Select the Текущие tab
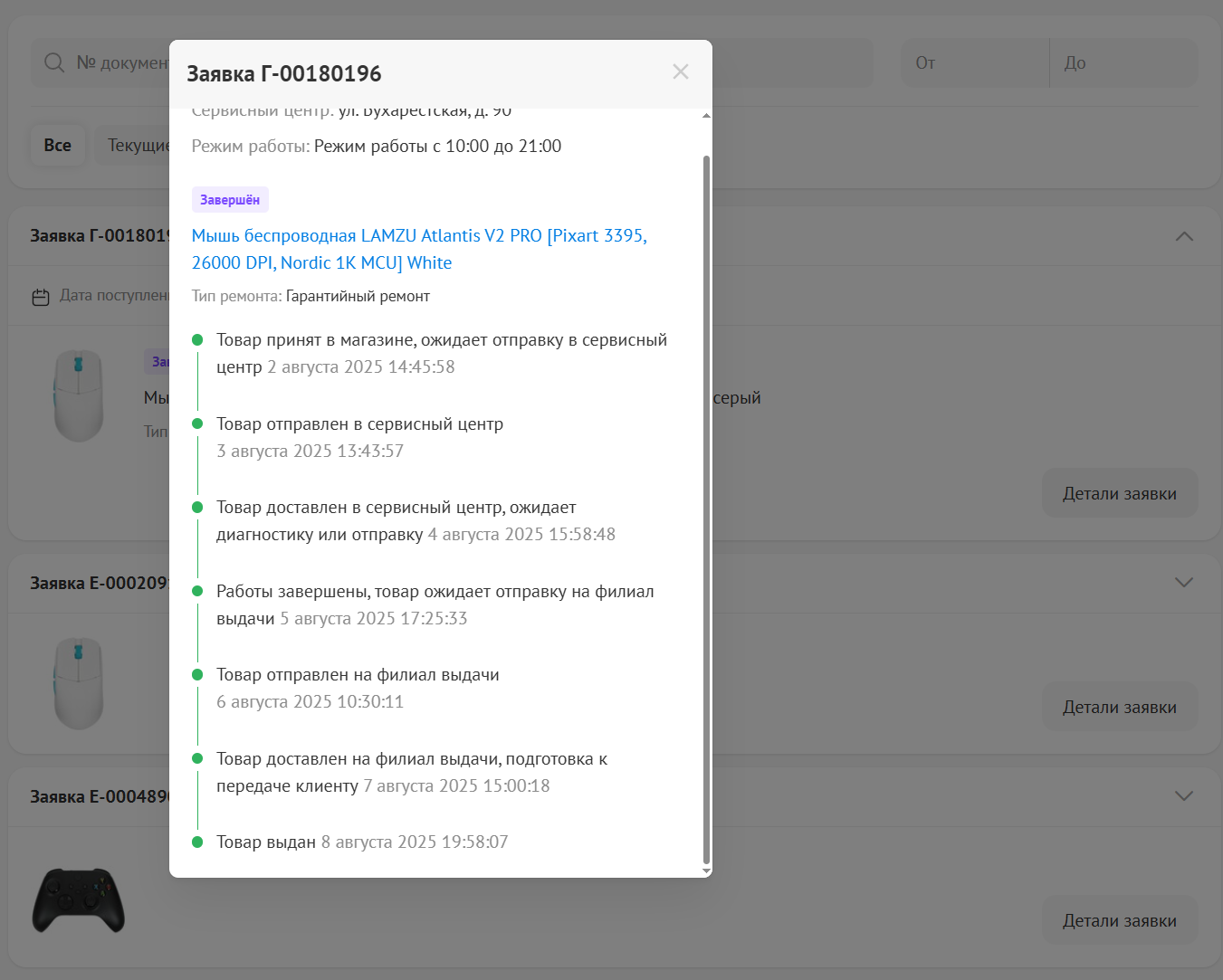Screen dimensions: 1223x980 pos(136,145)
